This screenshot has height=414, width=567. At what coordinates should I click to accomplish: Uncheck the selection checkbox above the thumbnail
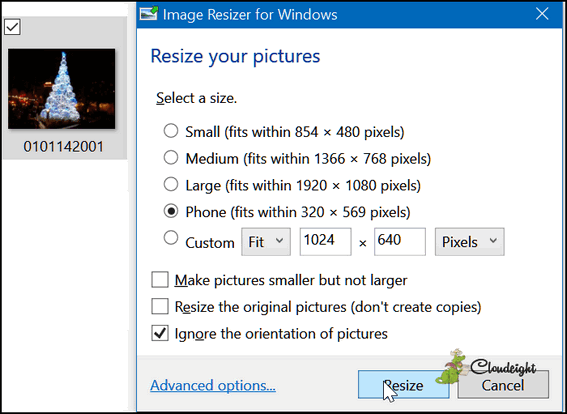pos(12,27)
